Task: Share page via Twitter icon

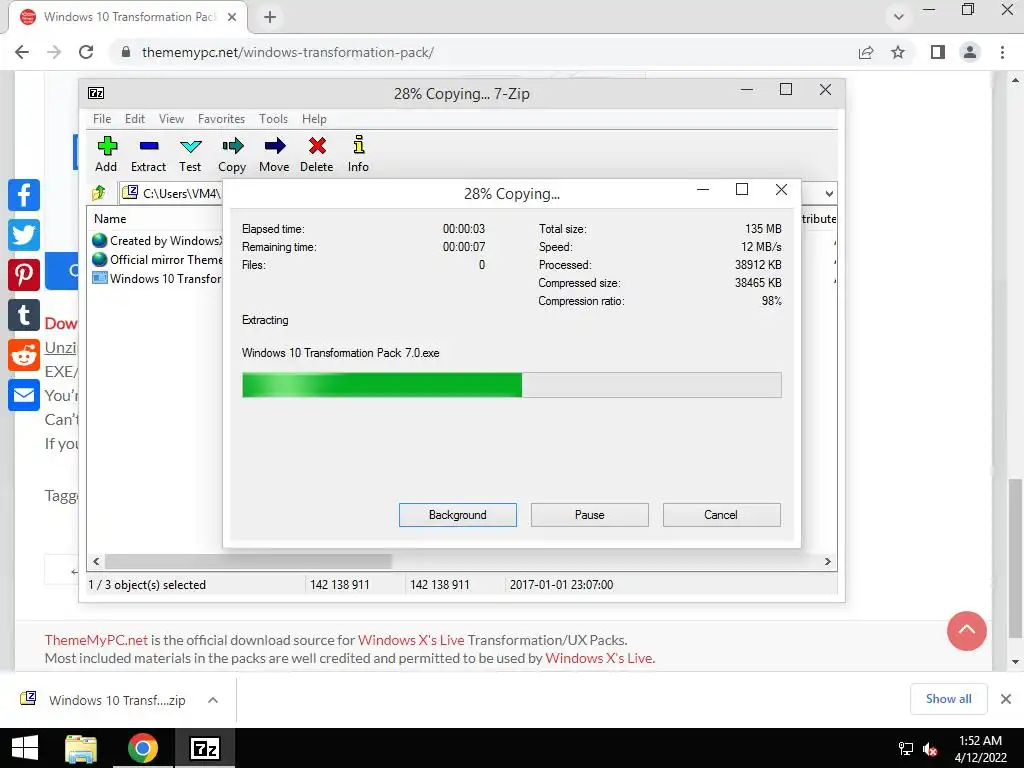Action: point(24,234)
